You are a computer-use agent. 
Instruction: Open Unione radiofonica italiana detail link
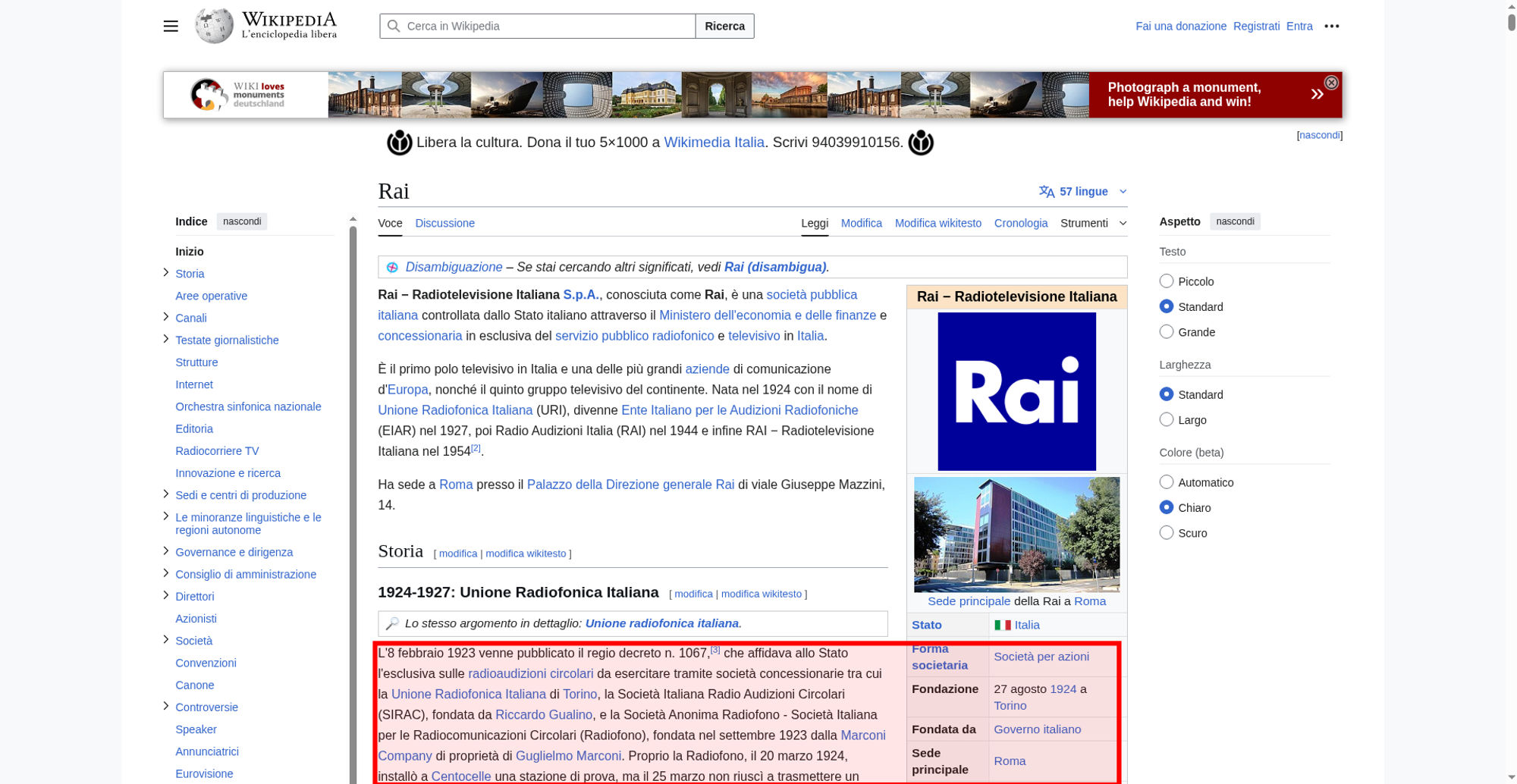pyautogui.click(x=661, y=623)
